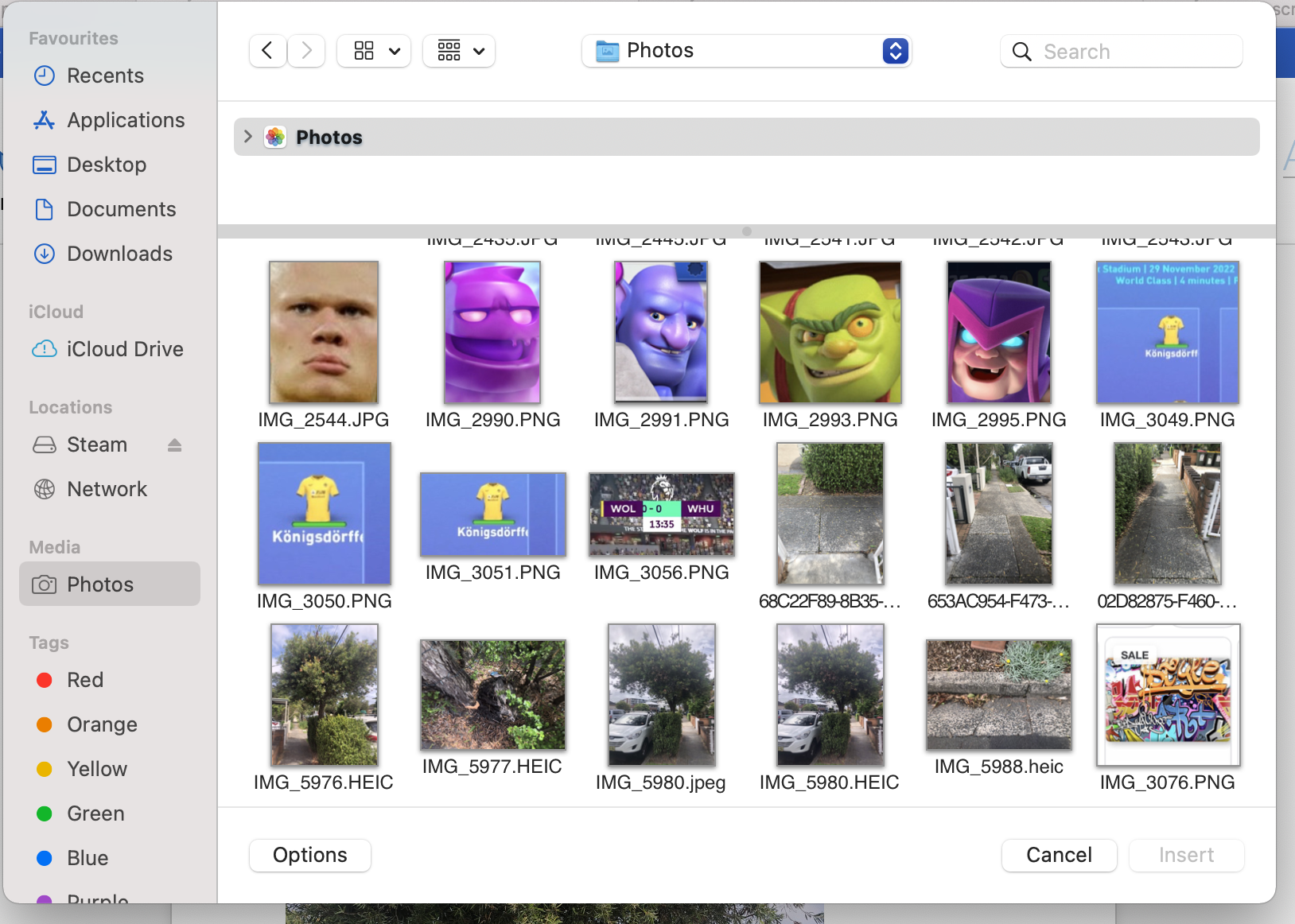The image size is (1295, 924).
Task: Click the Photos app icon in header row
Action: pos(275,137)
